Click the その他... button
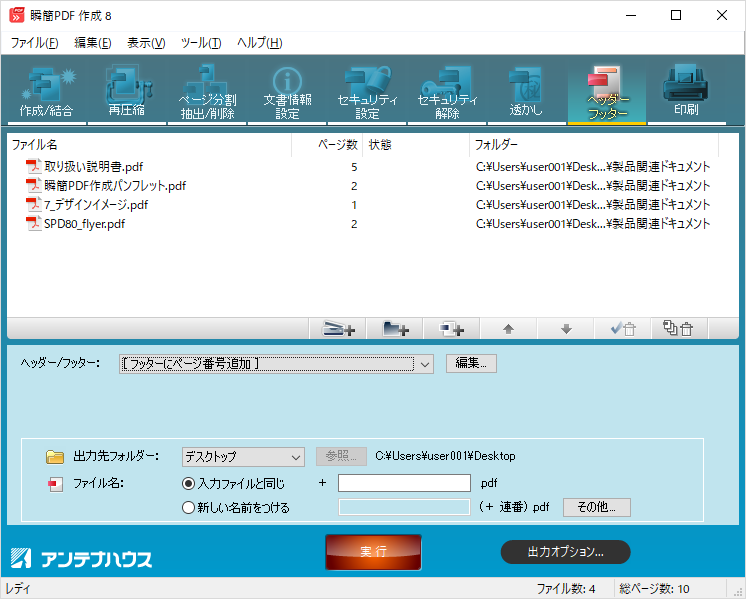 coord(597,507)
